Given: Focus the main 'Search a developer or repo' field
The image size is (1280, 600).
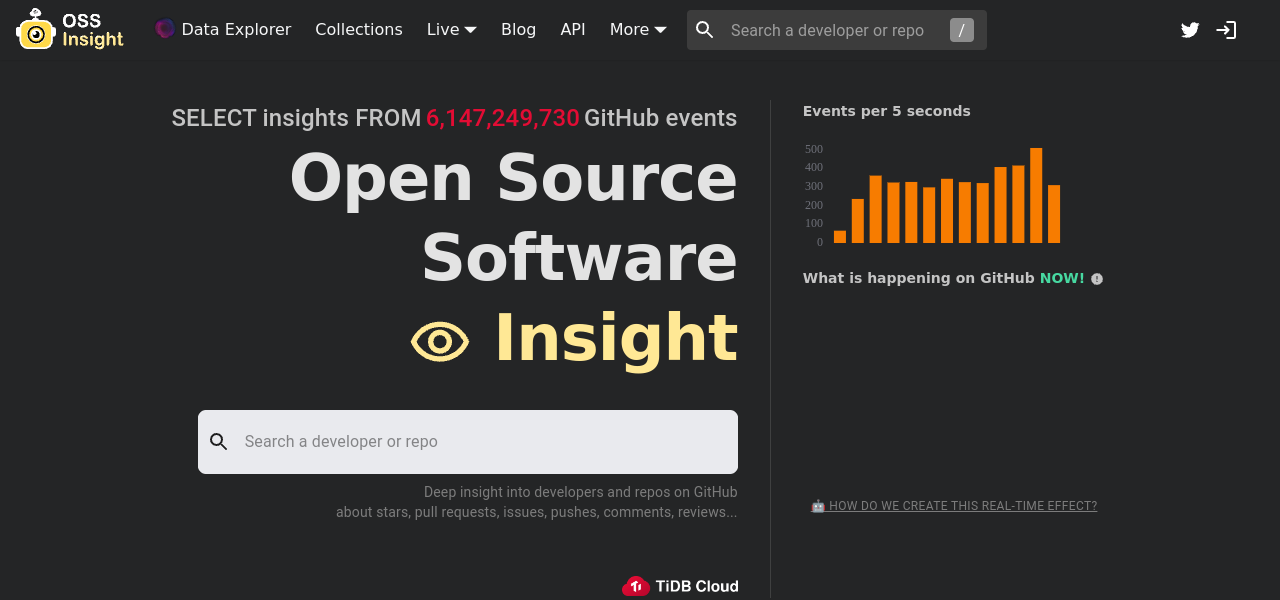Looking at the screenshot, I should pos(480,442).
